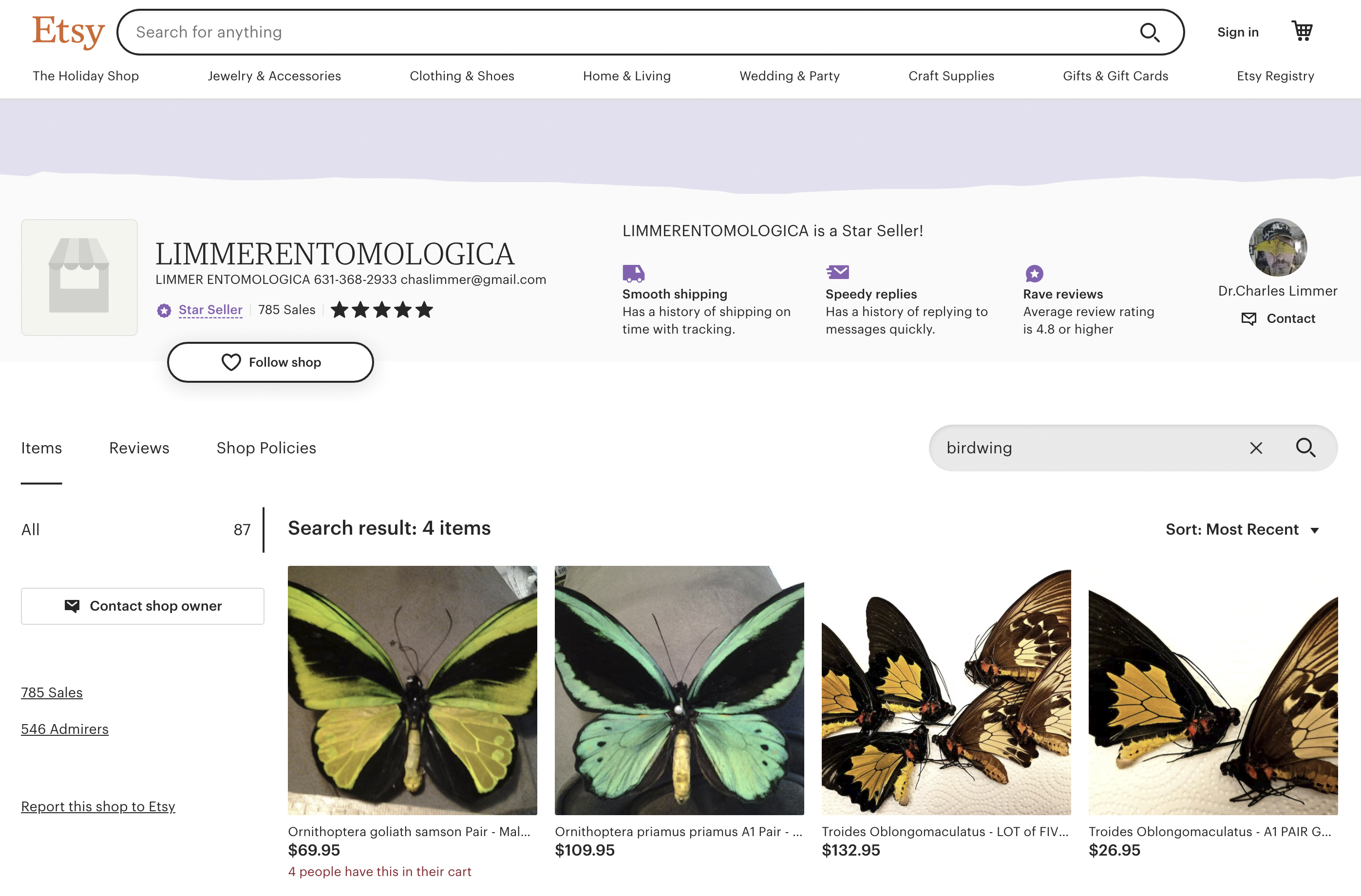
Task: Open Ornithoptera goliath samson product thumbnail
Action: click(x=412, y=689)
